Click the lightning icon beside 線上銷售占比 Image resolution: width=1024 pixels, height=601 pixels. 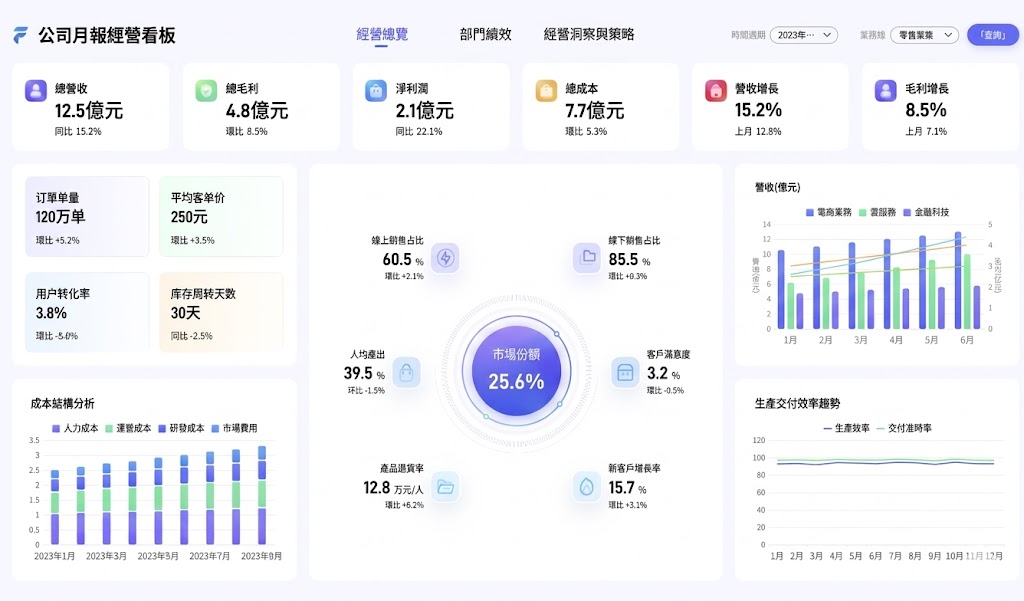click(445, 258)
